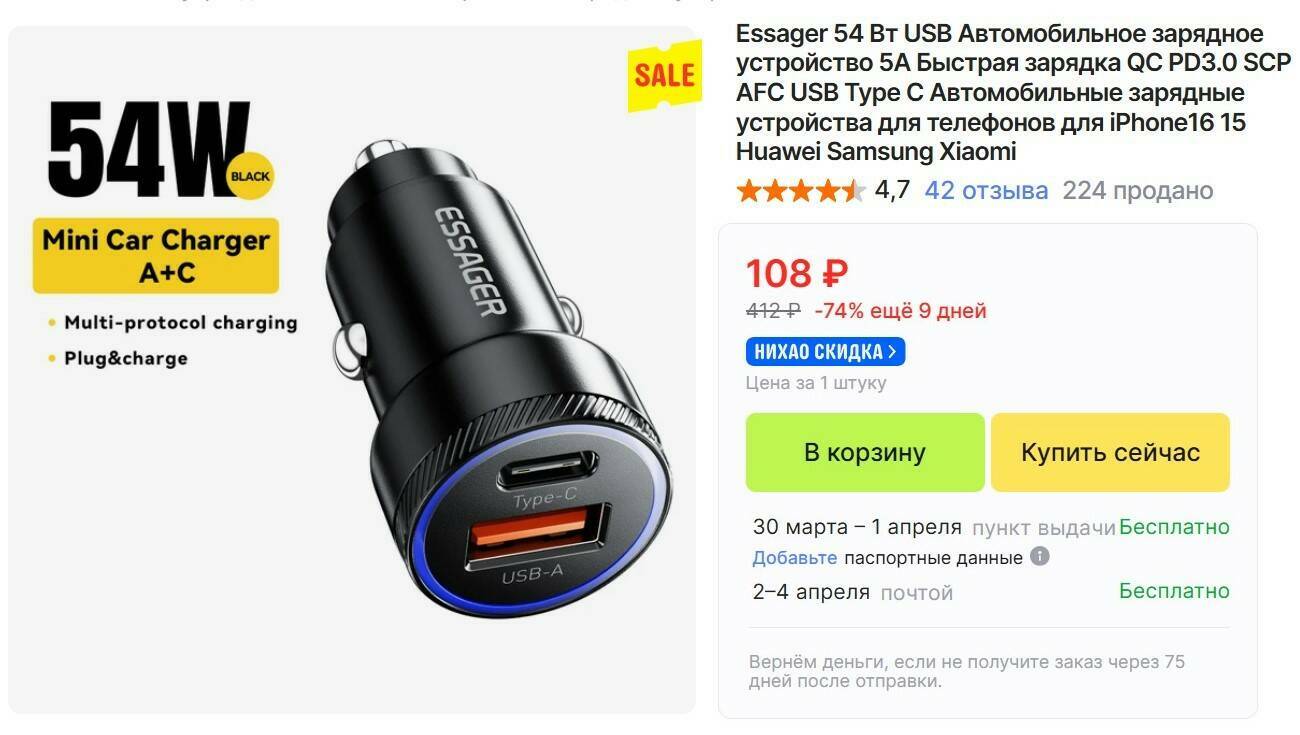The height and width of the screenshot is (735, 1300).
Task: Click the 4,7 rating number
Action: [892, 190]
